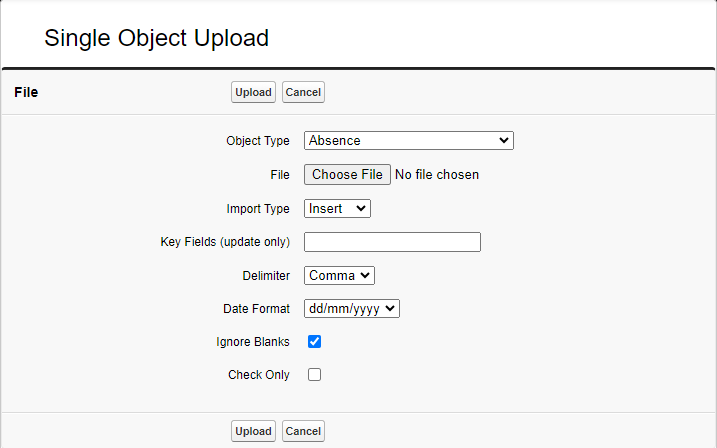Click the top Upload button
The height and width of the screenshot is (448, 717).
click(253, 92)
